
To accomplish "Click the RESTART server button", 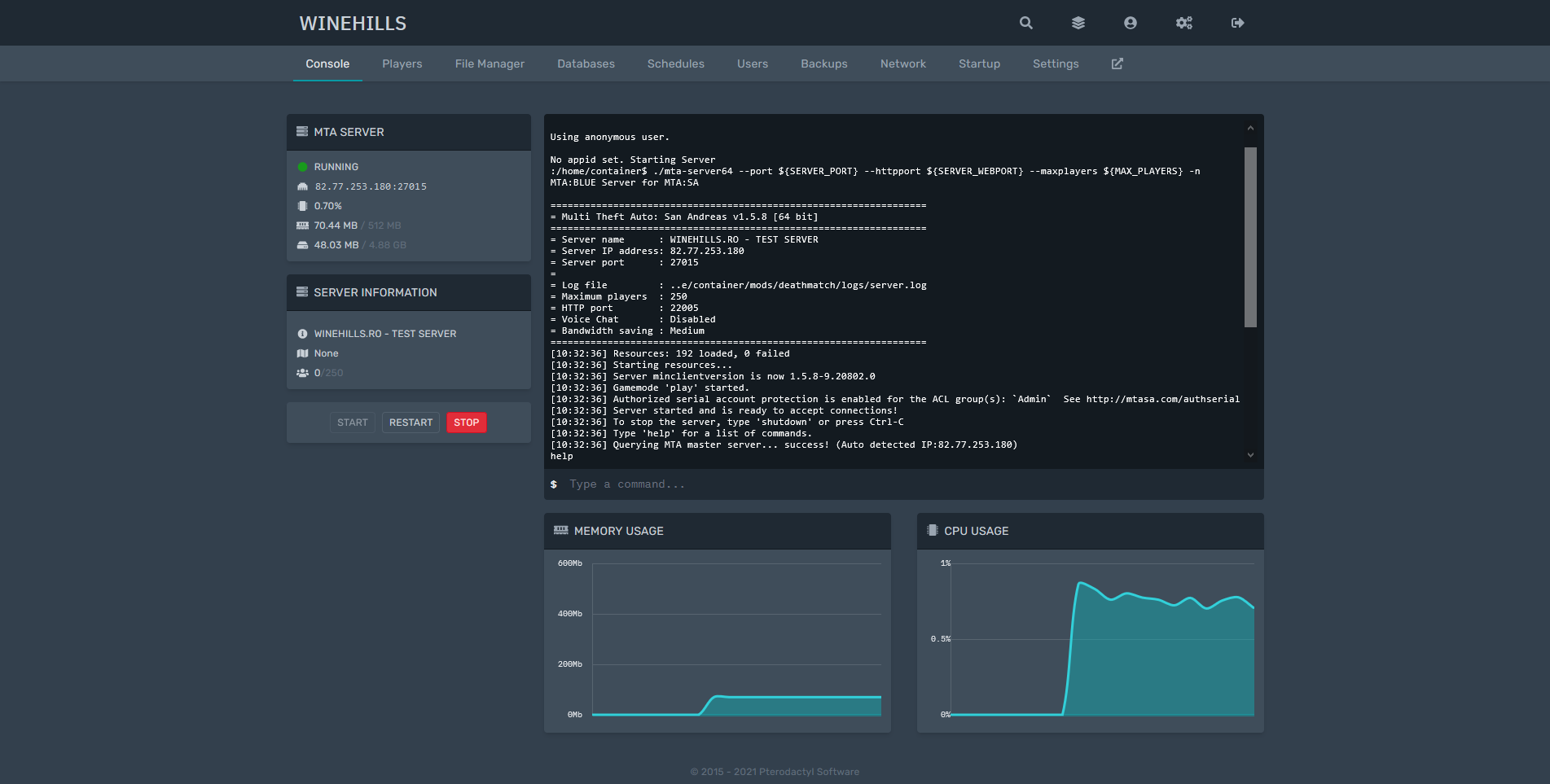I will coord(411,423).
